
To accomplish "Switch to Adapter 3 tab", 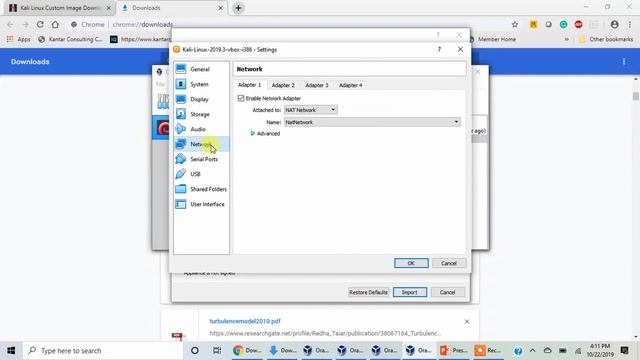I will point(317,85).
